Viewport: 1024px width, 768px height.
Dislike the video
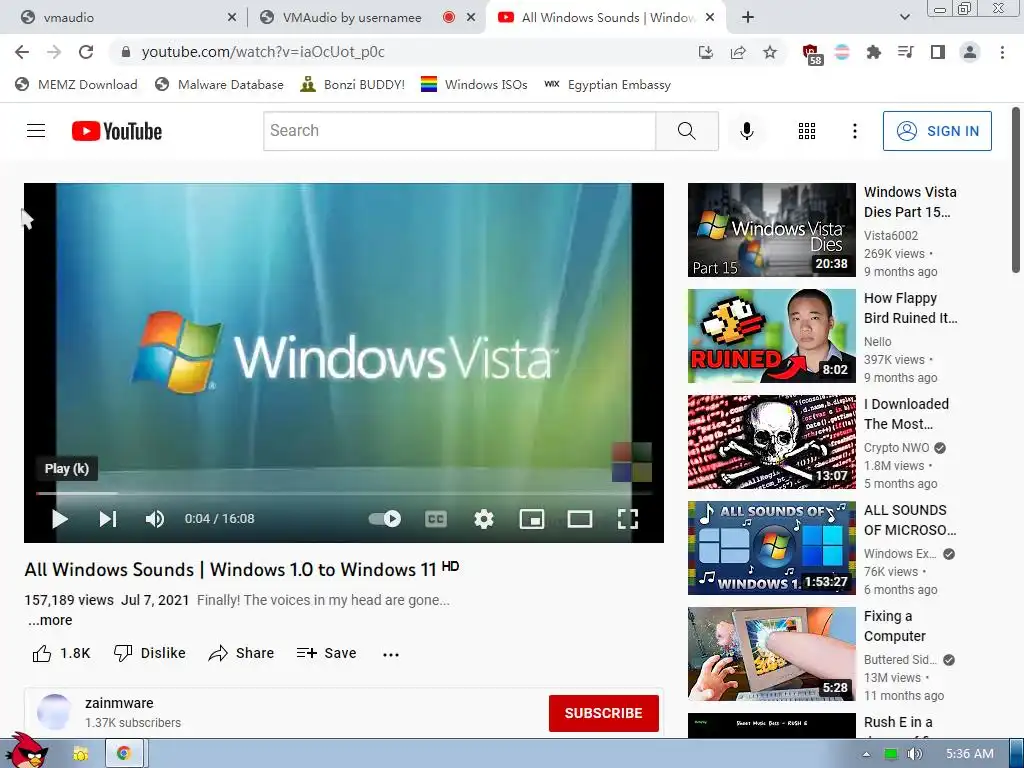pyautogui.click(x=150, y=653)
